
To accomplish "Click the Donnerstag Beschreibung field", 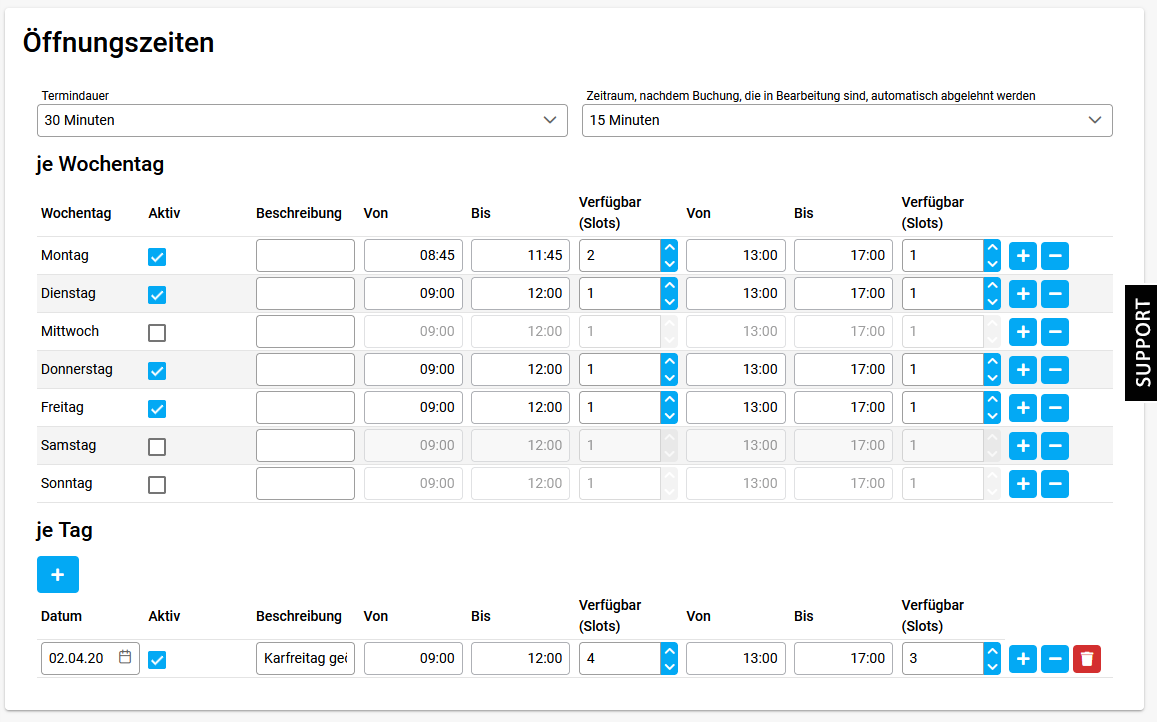I will 305,370.
